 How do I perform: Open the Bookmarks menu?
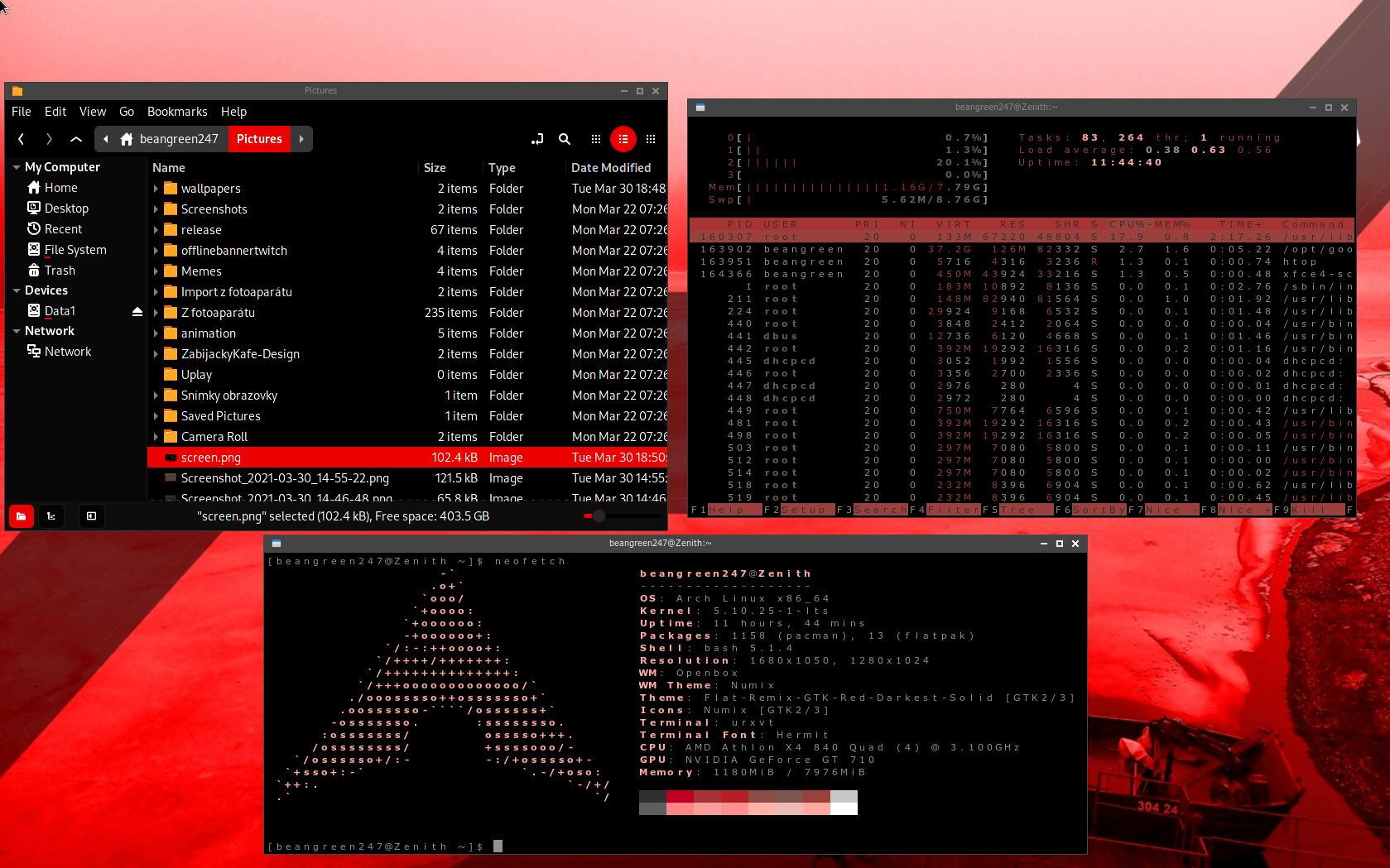point(177,112)
